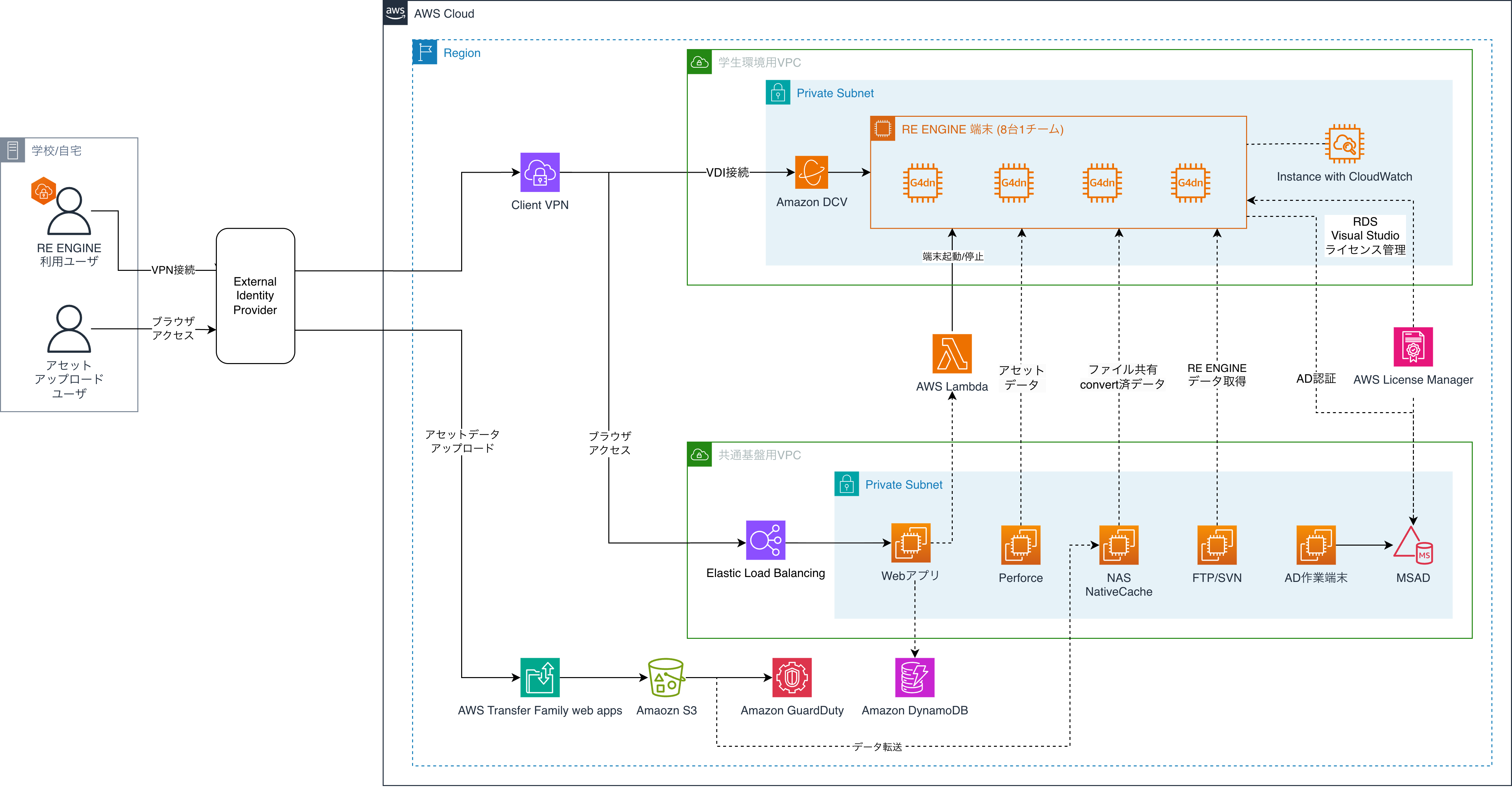The width and height of the screenshot is (1512, 787).
Task: Select the AWS Lambda icon
Action: point(951,353)
